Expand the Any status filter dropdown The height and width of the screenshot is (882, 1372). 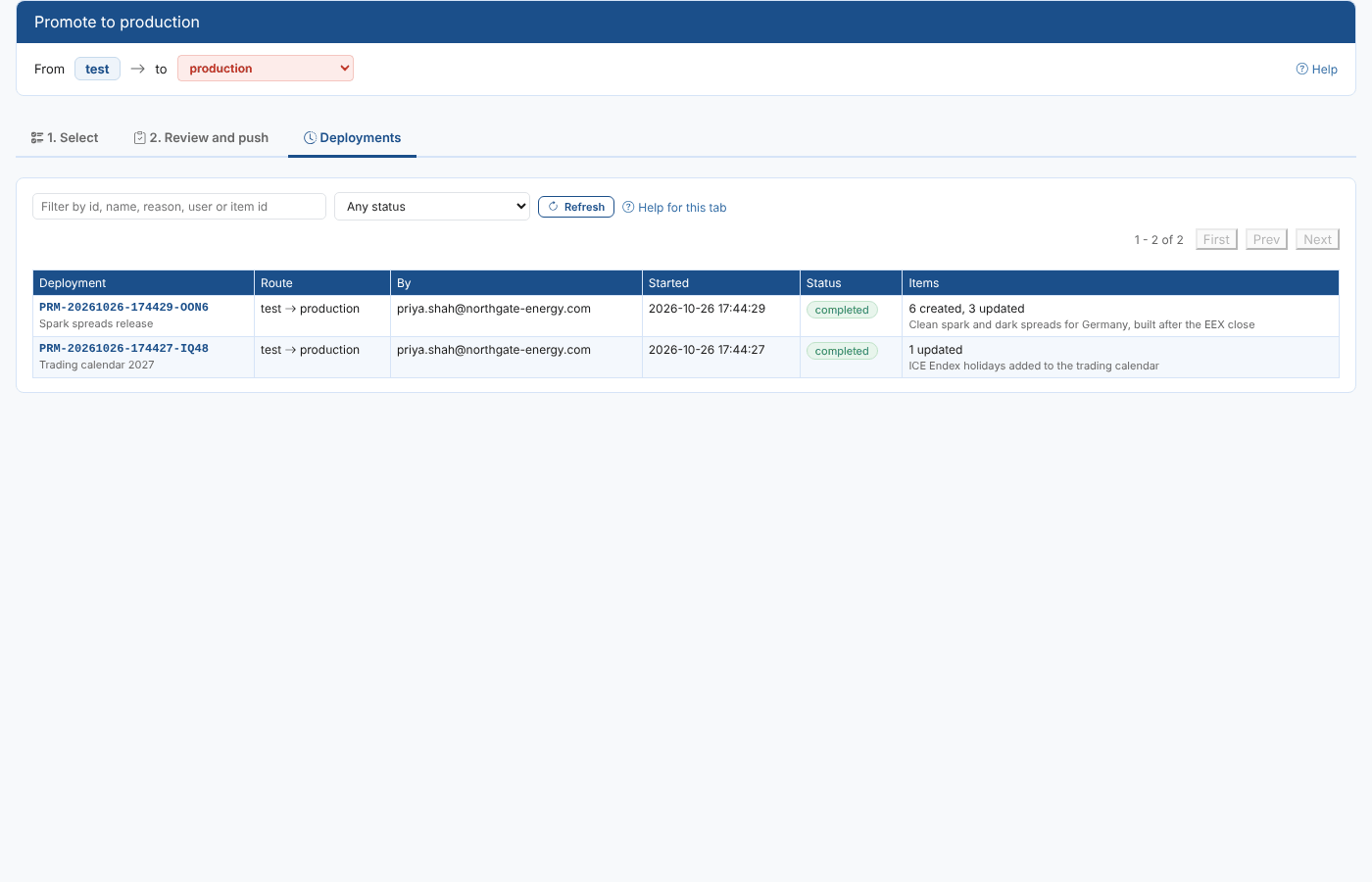tap(432, 207)
